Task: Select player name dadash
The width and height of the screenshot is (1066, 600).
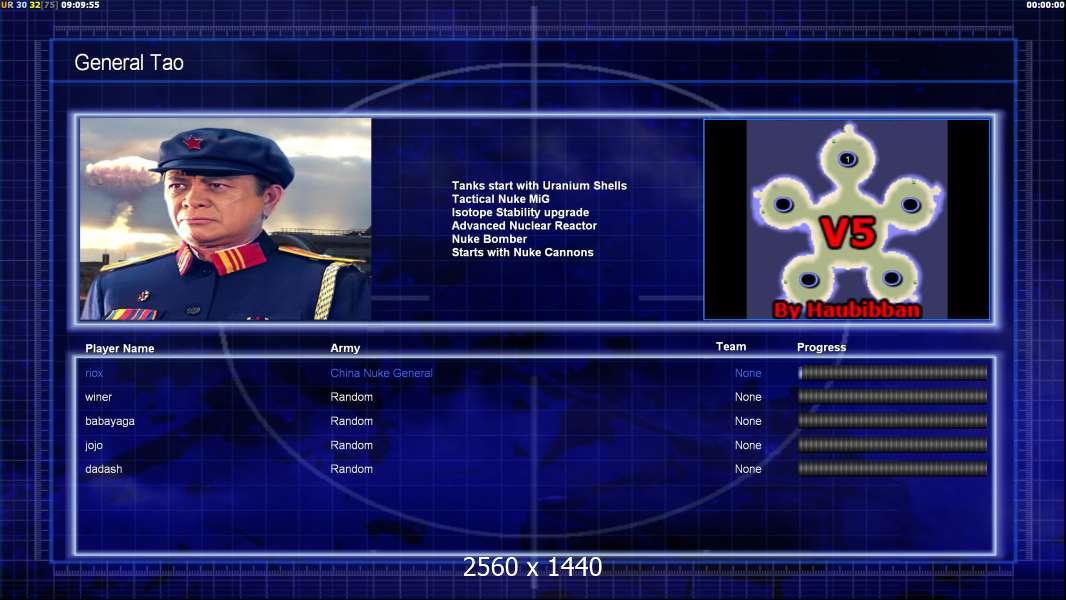Action: [x=103, y=469]
